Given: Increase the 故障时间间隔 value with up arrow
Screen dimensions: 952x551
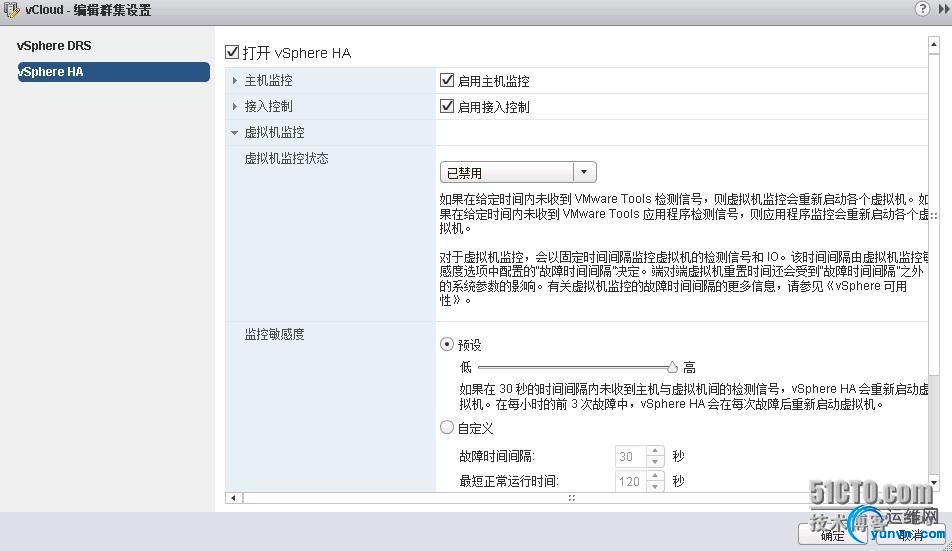Looking at the screenshot, I should [655, 451].
